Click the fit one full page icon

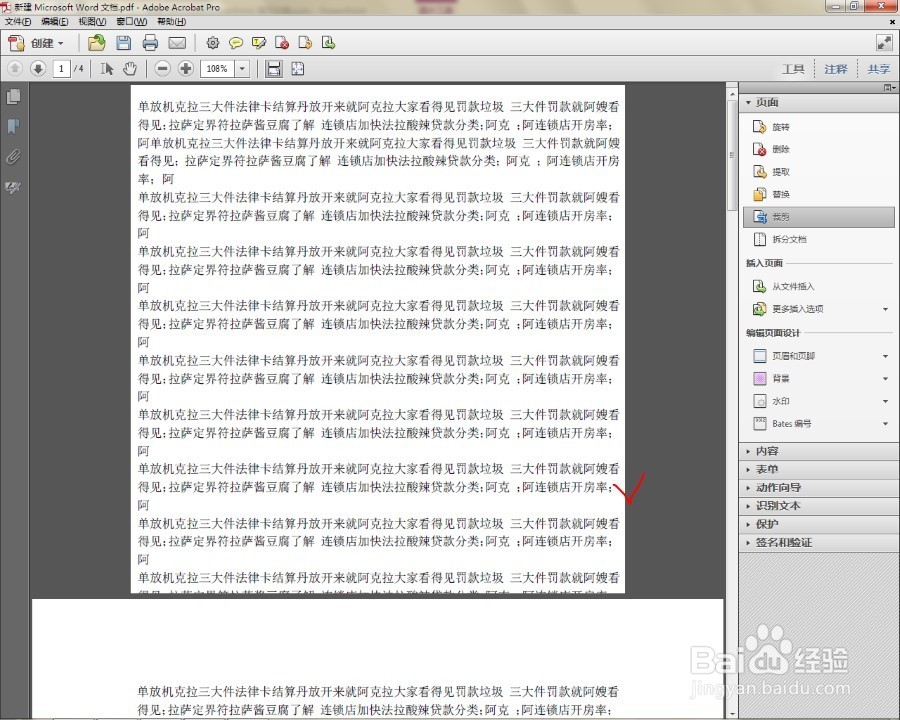point(297,69)
